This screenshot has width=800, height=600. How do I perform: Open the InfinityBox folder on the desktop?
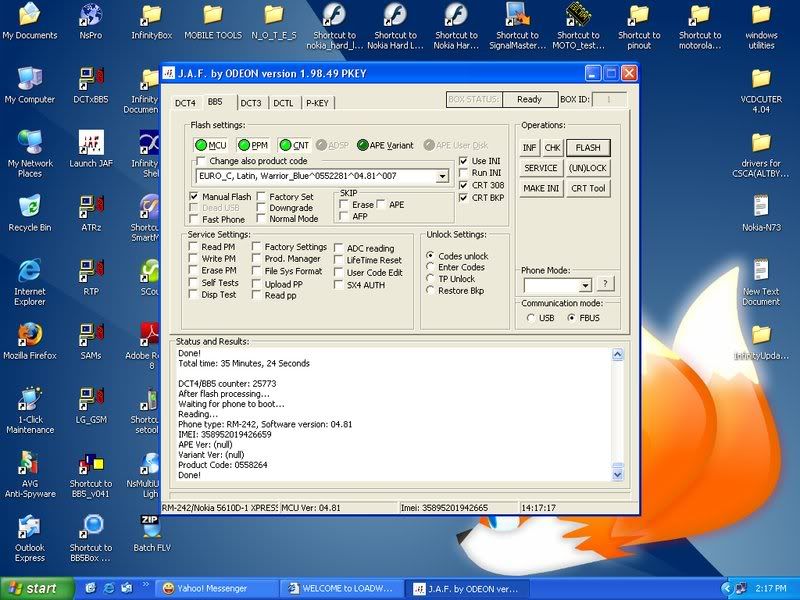[x=152, y=21]
